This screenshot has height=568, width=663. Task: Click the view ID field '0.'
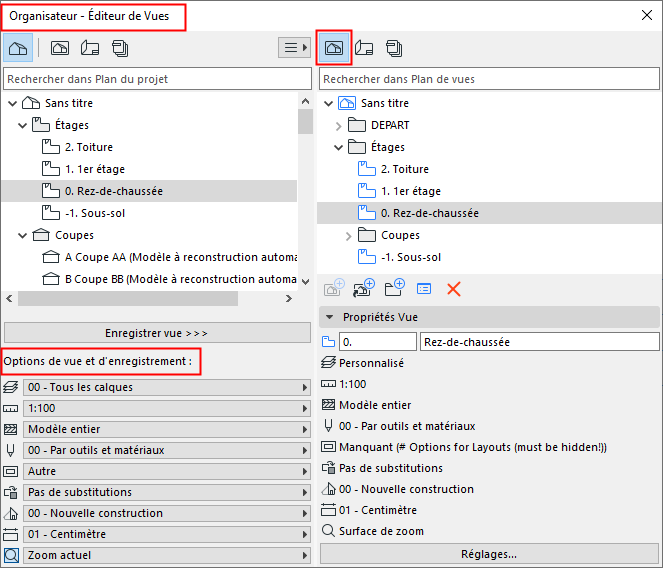pyautogui.click(x=378, y=342)
